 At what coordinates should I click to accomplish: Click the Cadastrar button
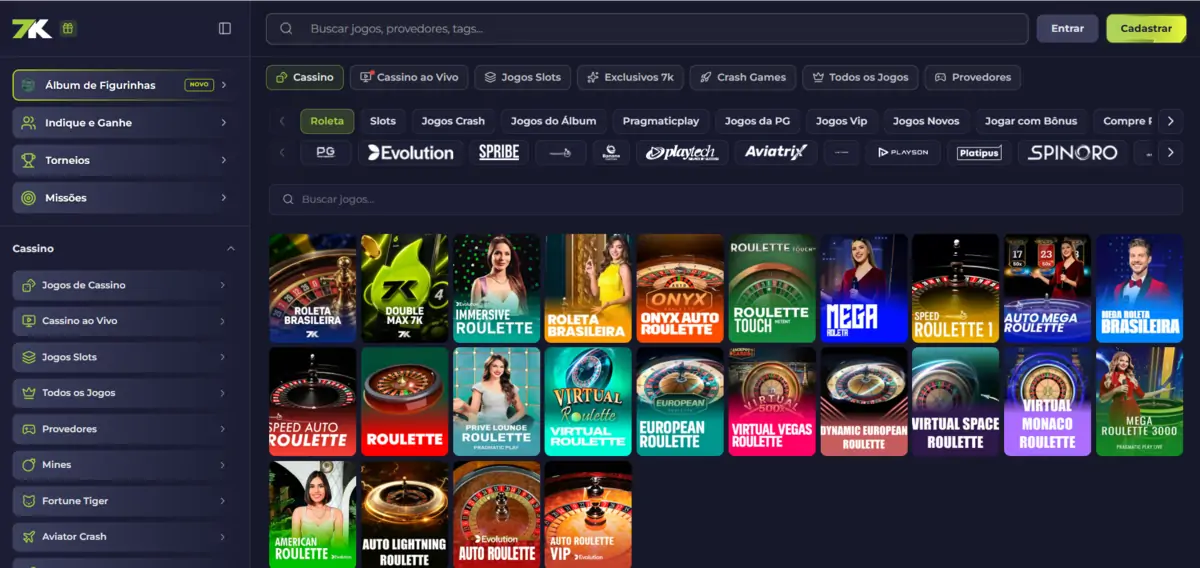[1146, 29]
